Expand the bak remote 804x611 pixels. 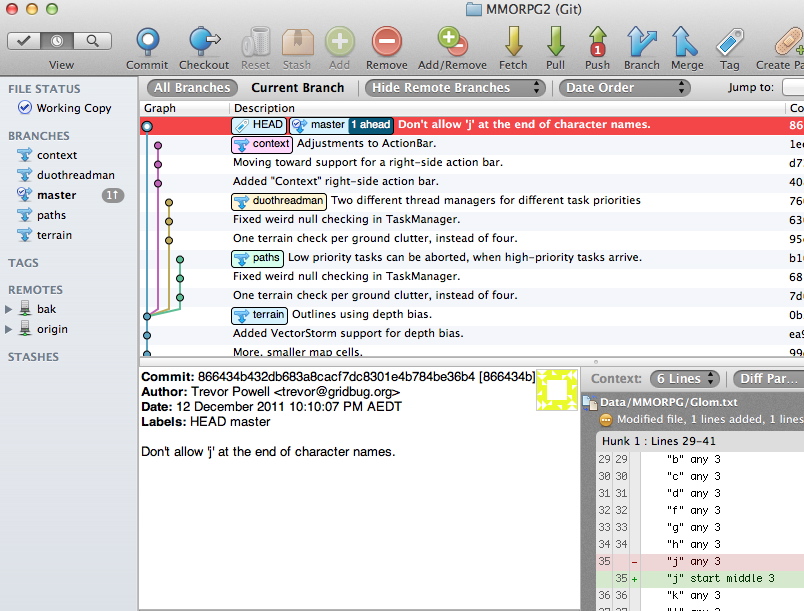pos(8,309)
